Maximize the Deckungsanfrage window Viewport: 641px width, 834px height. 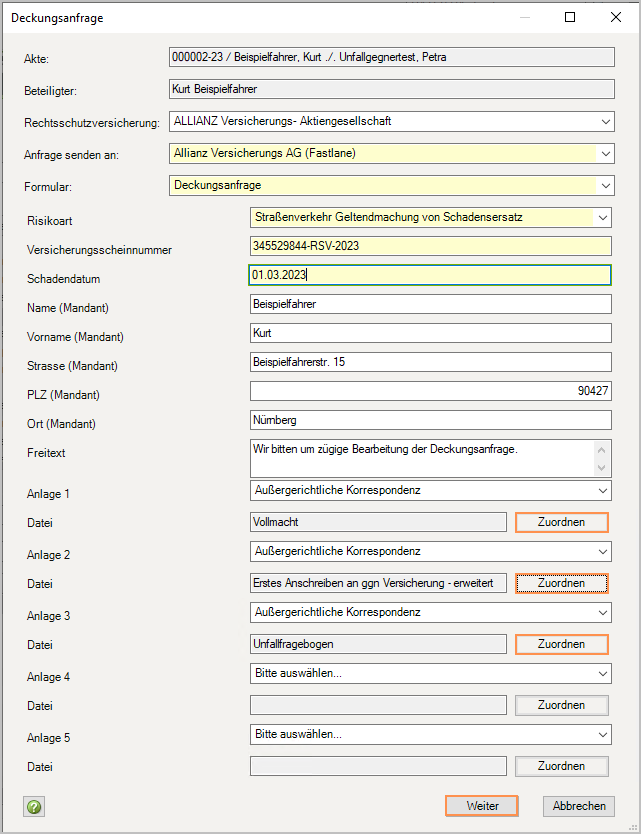point(570,18)
